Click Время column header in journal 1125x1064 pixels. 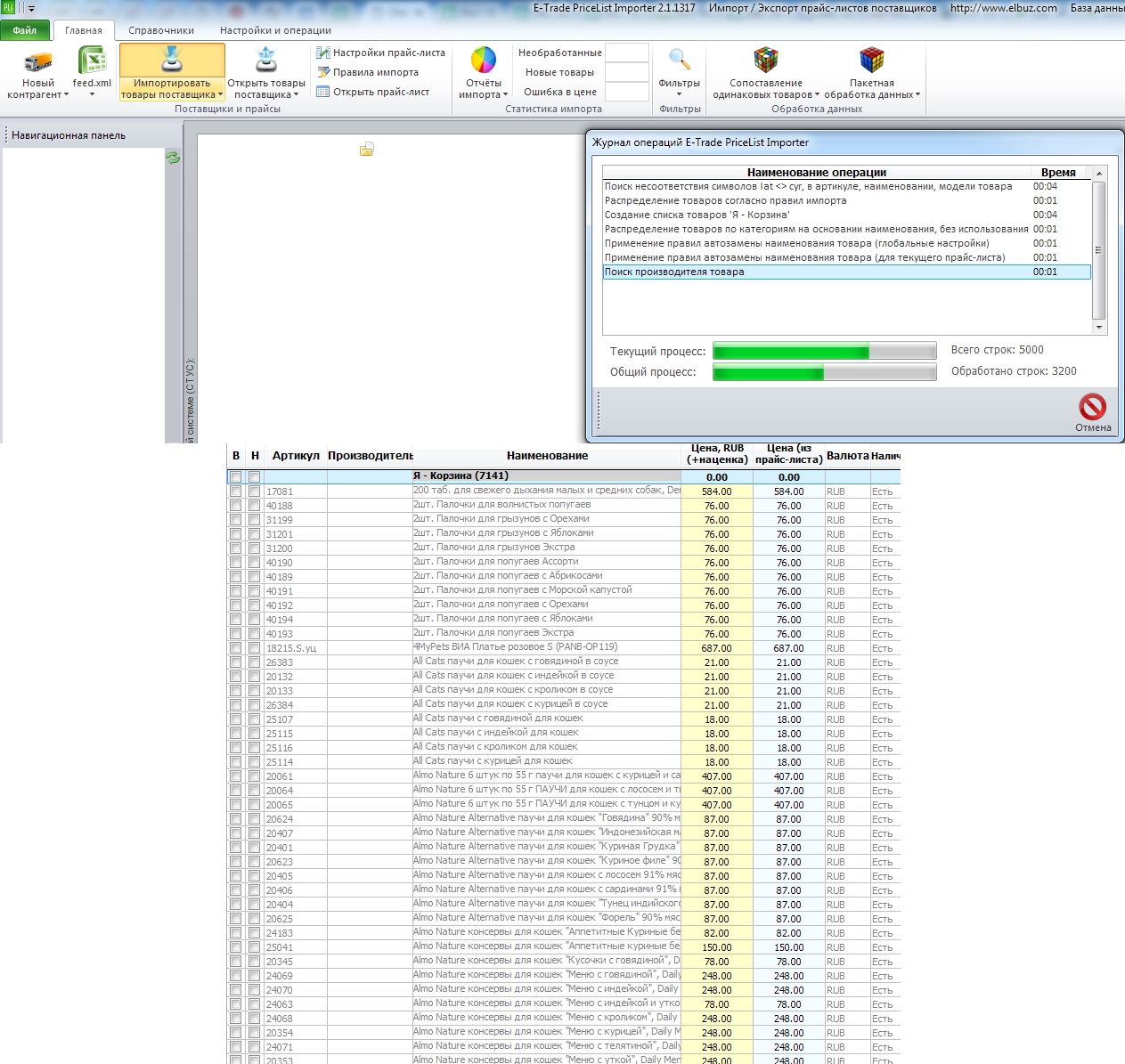[1058, 173]
